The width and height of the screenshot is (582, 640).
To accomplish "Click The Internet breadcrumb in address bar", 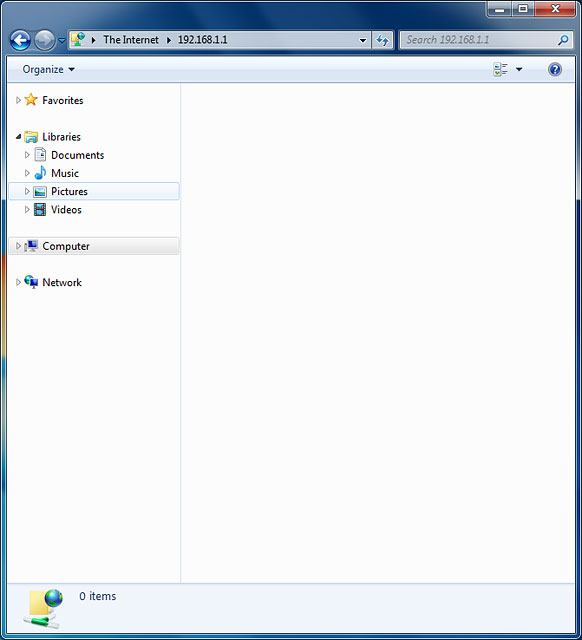I will (131, 40).
